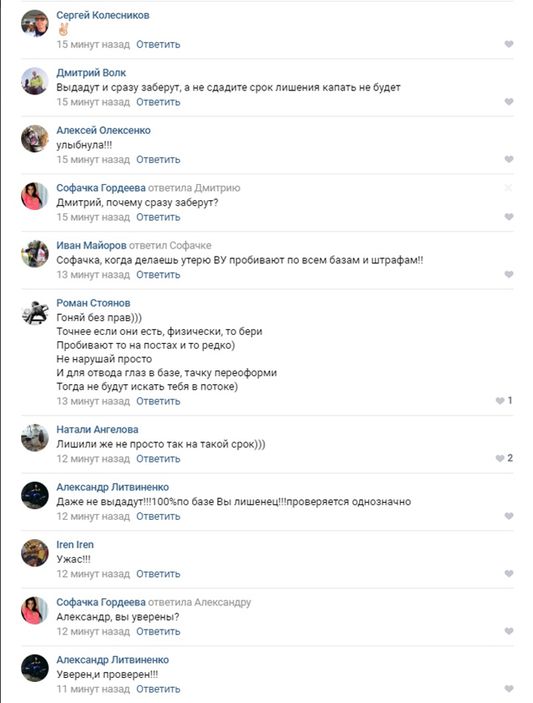Click 'ответила Александру' reply reference
533x703 pixels.
pyautogui.click(x=199, y=602)
